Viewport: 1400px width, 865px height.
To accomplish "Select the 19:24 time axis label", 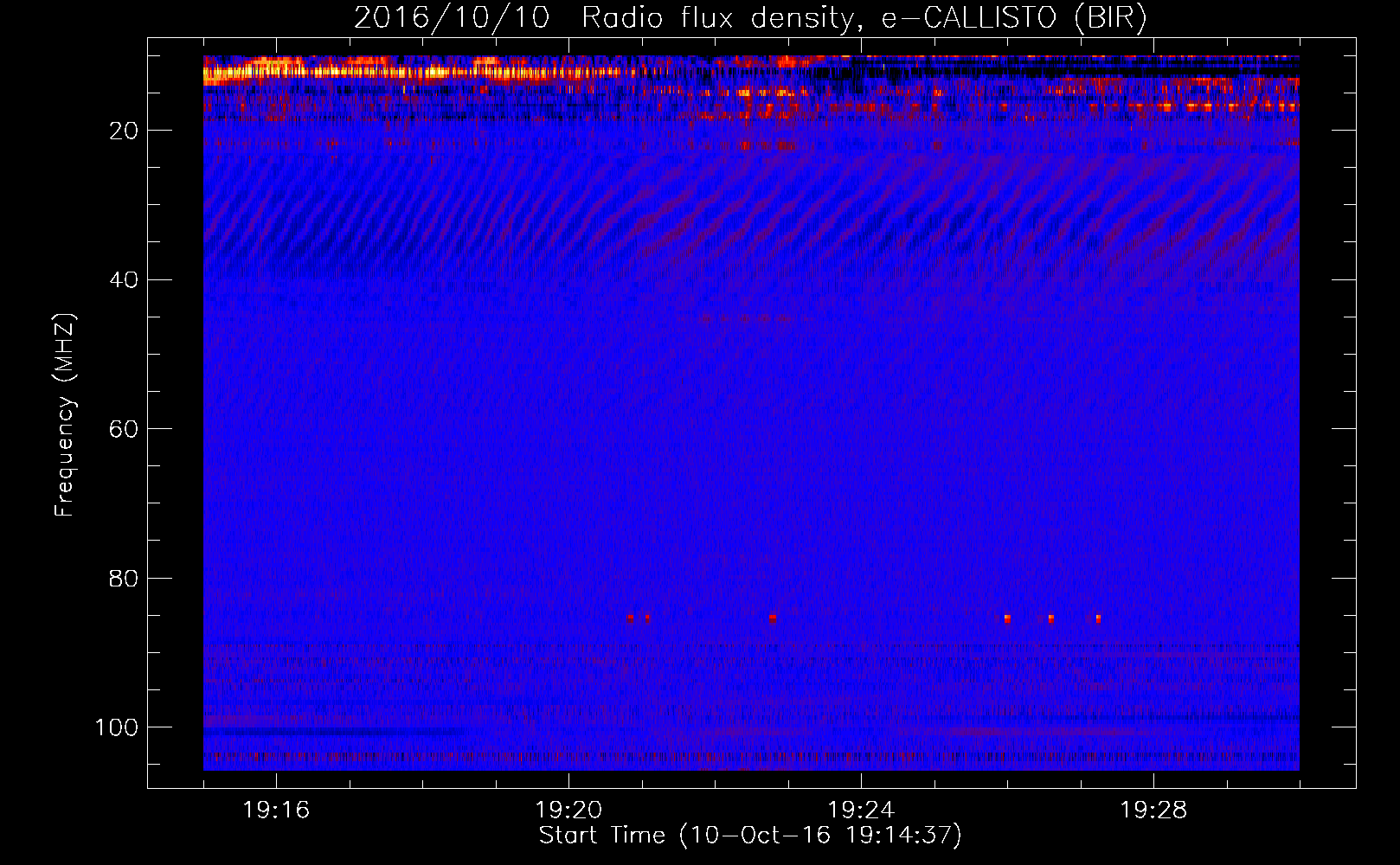I will tap(861, 811).
